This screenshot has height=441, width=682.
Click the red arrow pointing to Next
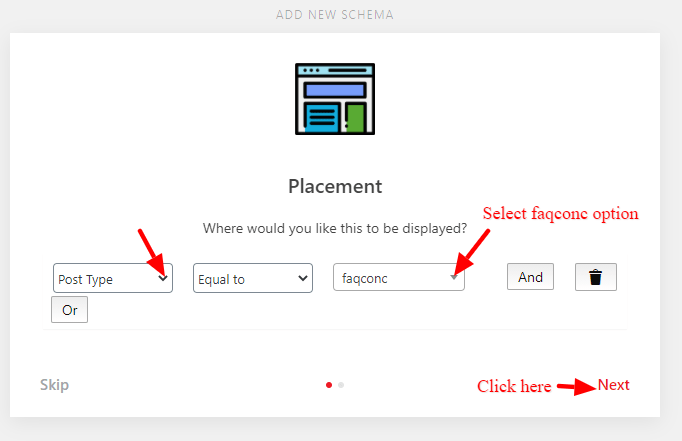576,386
